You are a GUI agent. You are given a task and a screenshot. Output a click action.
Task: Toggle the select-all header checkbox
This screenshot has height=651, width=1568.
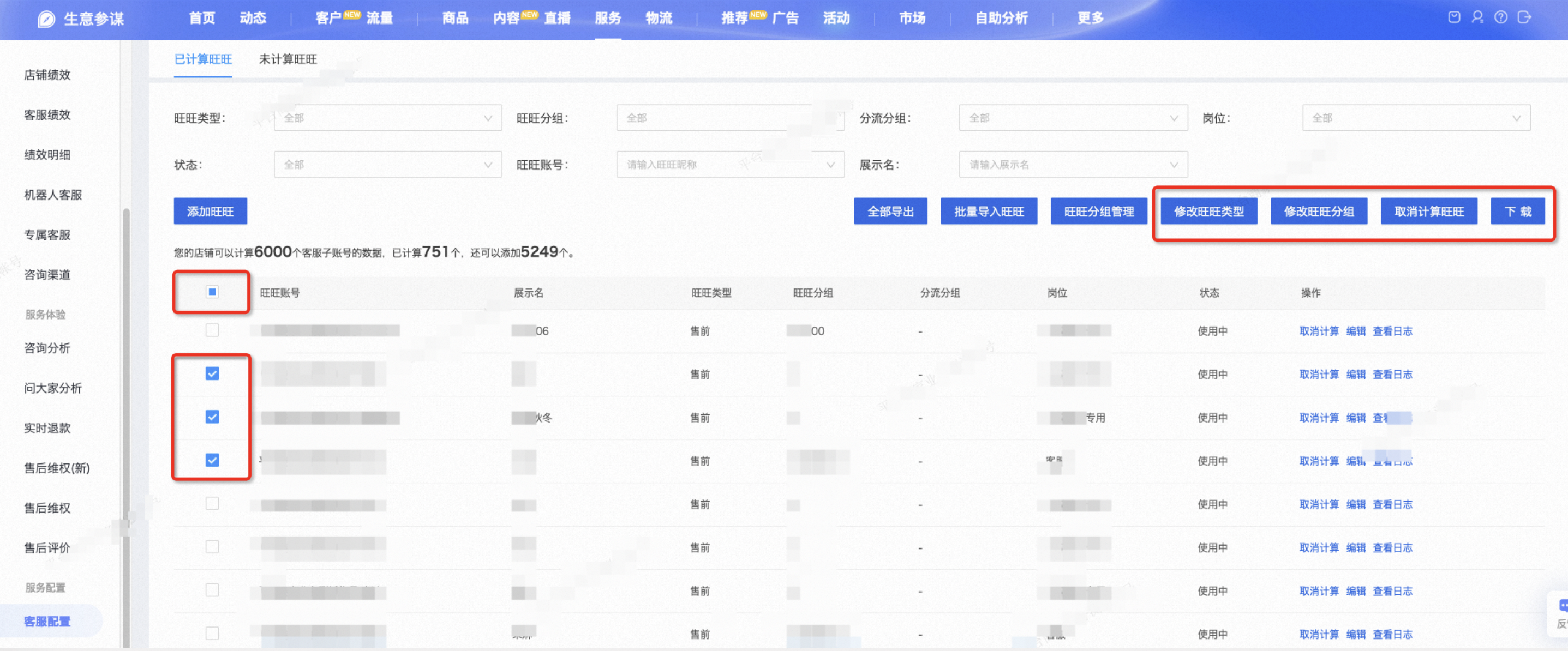click(212, 292)
